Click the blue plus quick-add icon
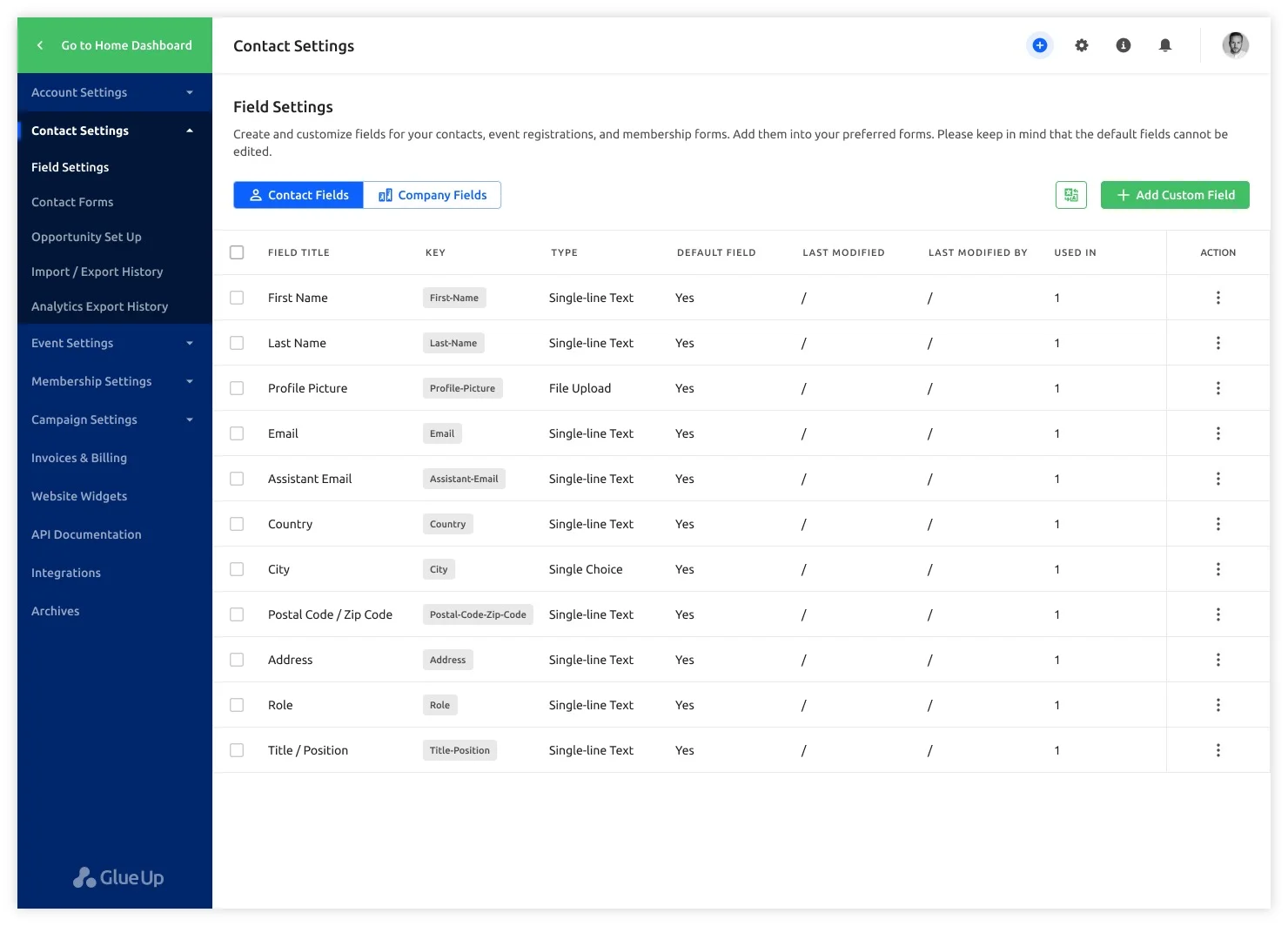This screenshot has height=926, width=1288. click(x=1039, y=45)
